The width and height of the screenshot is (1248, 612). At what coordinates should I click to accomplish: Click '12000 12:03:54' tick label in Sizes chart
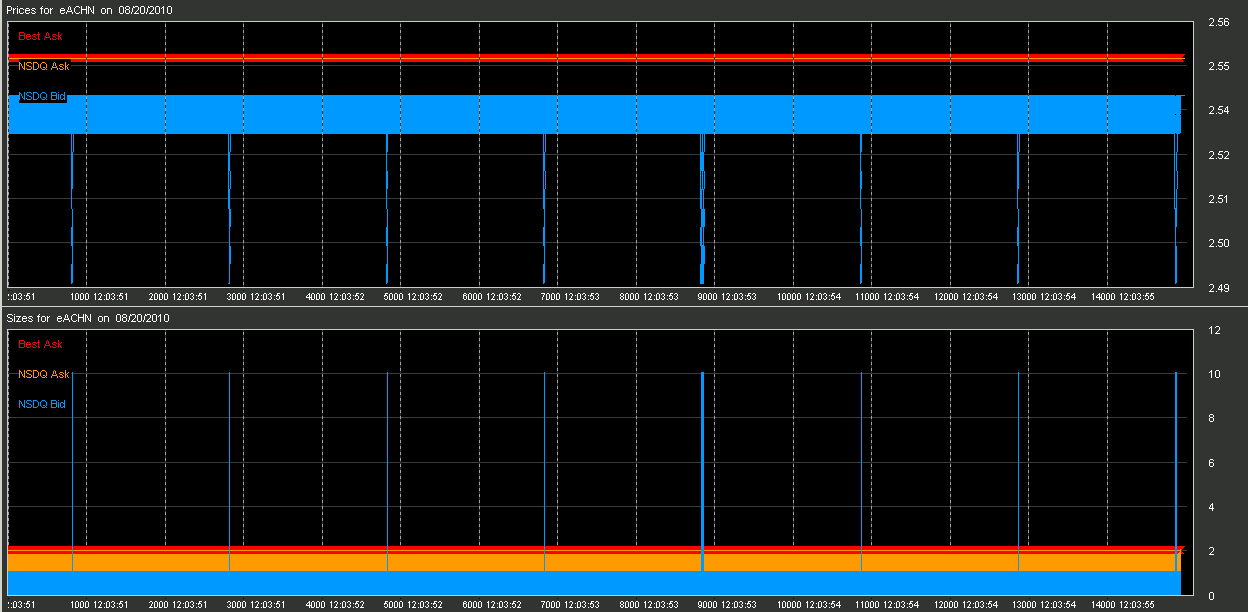(966, 605)
